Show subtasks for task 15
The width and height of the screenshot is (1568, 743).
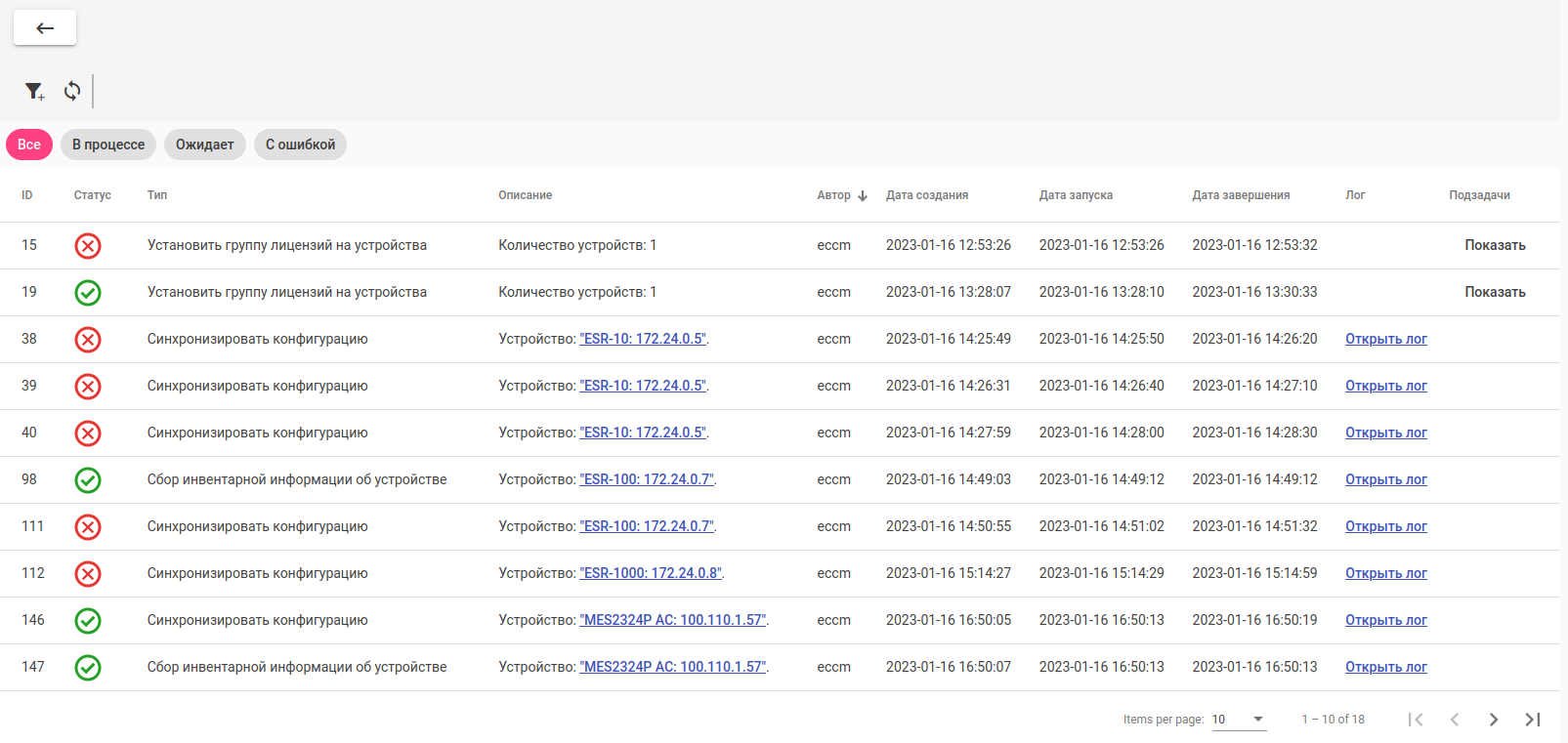1495,246
